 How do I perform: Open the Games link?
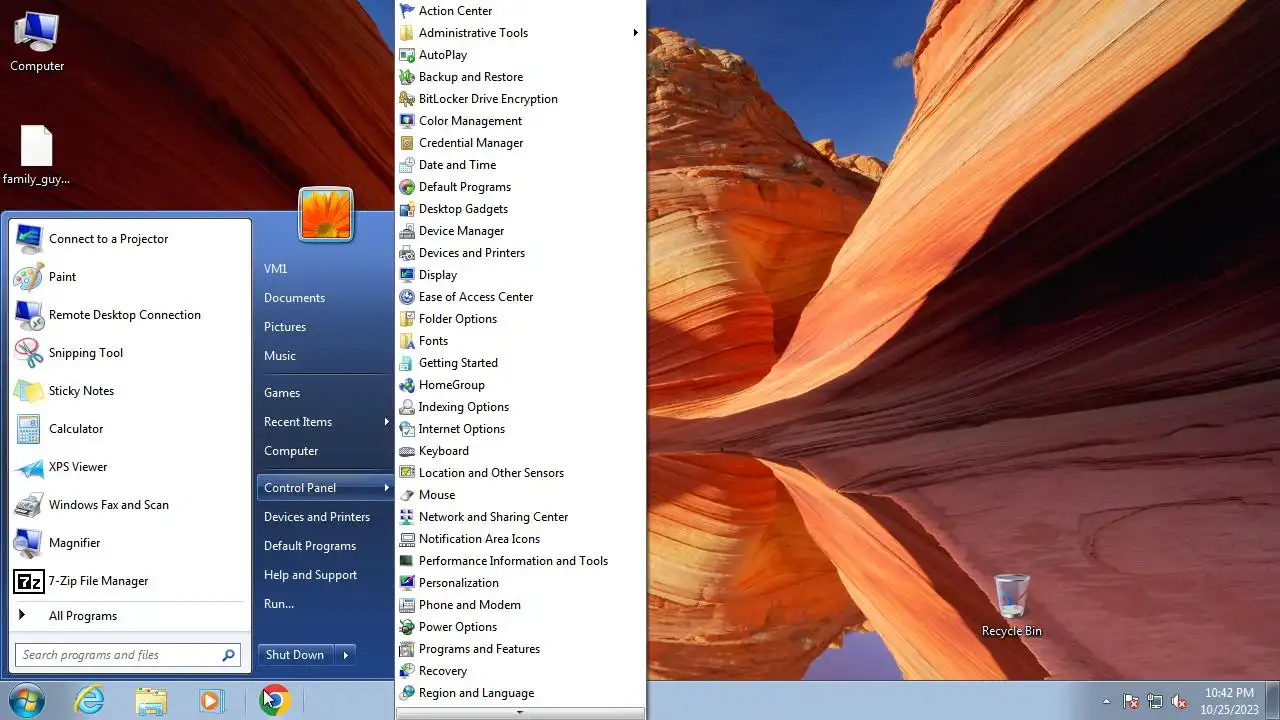(x=325, y=393)
